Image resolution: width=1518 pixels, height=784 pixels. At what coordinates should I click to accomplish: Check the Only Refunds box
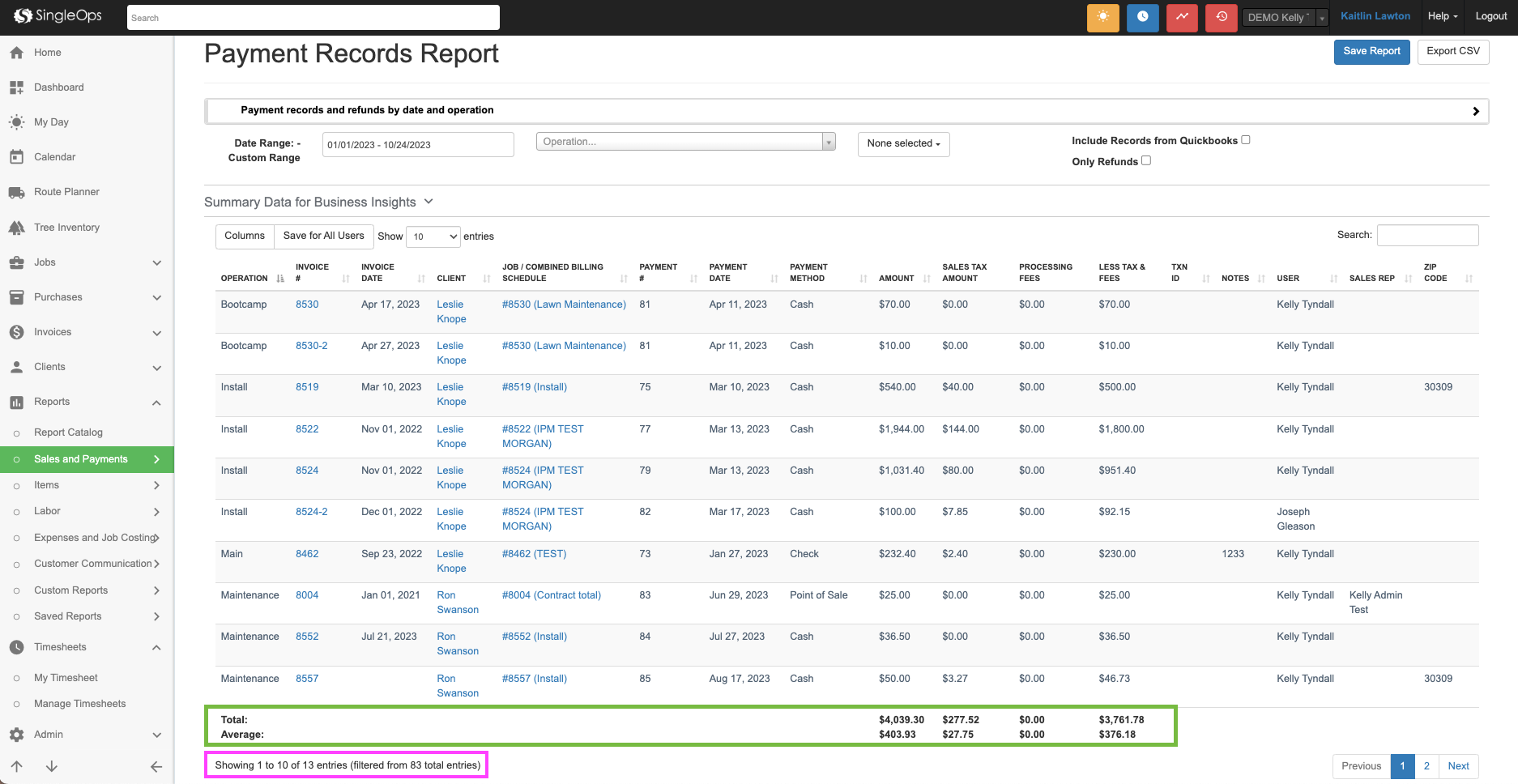pyautogui.click(x=1146, y=160)
